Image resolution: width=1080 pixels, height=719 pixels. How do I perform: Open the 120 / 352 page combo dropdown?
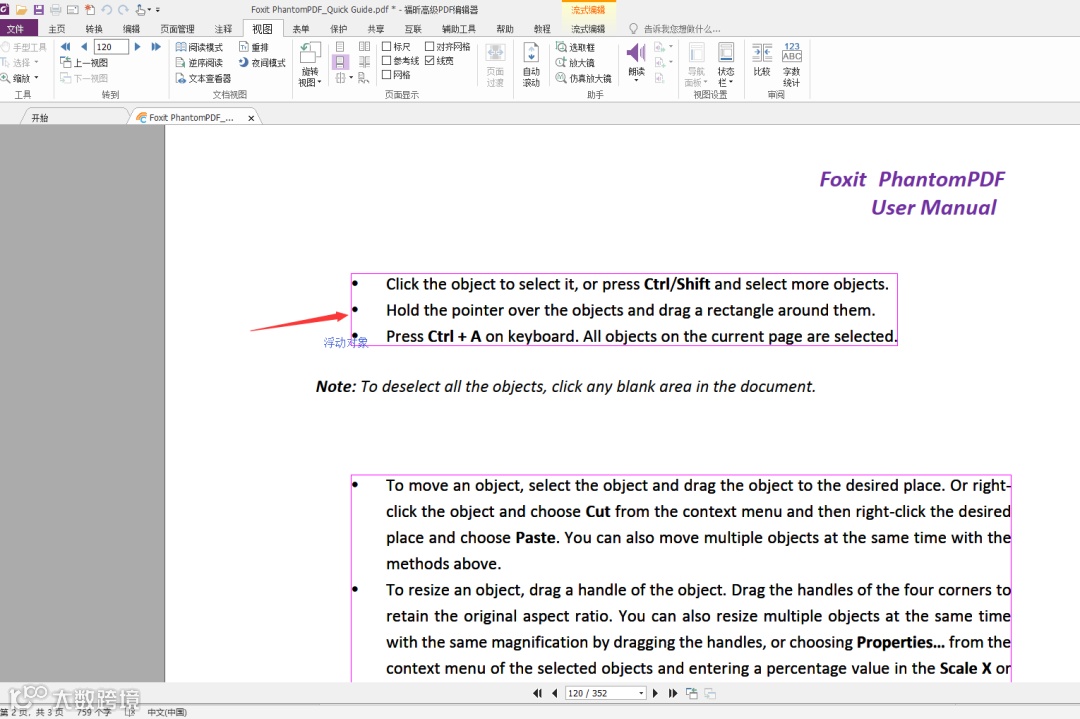tap(641, 694)
